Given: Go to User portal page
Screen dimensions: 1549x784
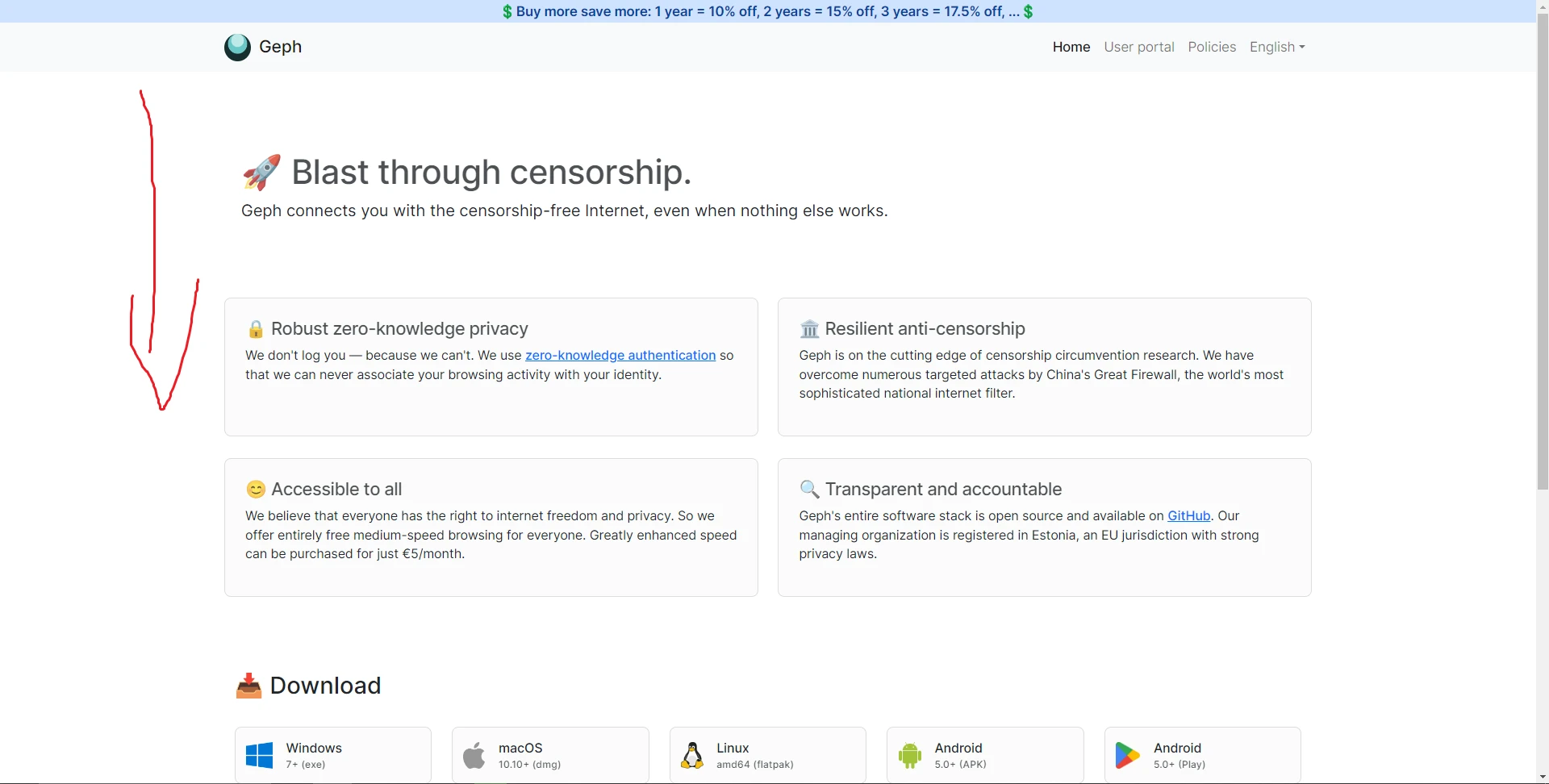Looking at the screenshot, I should (1138, 47).
